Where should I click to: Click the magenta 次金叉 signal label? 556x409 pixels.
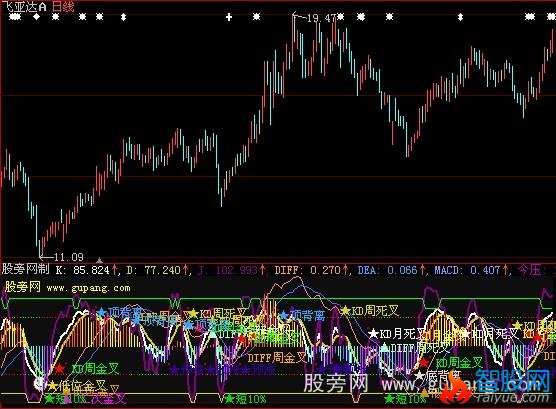point(109,399)
